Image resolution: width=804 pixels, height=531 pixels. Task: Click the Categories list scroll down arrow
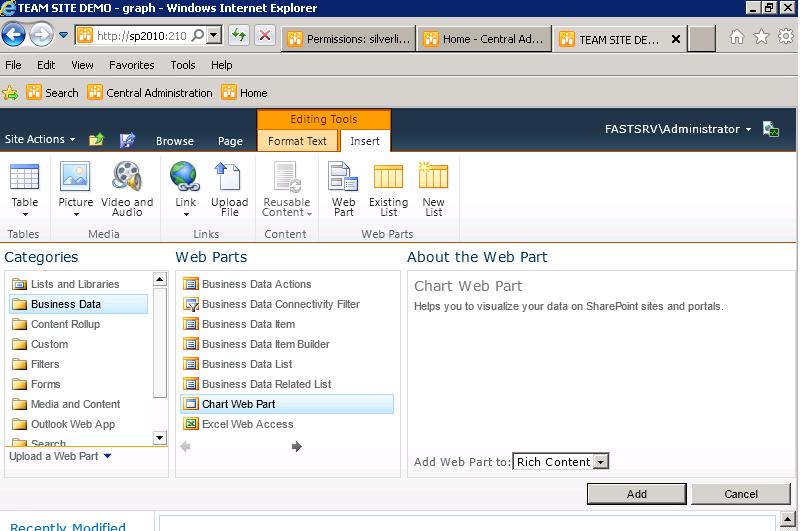coord(159,438)
